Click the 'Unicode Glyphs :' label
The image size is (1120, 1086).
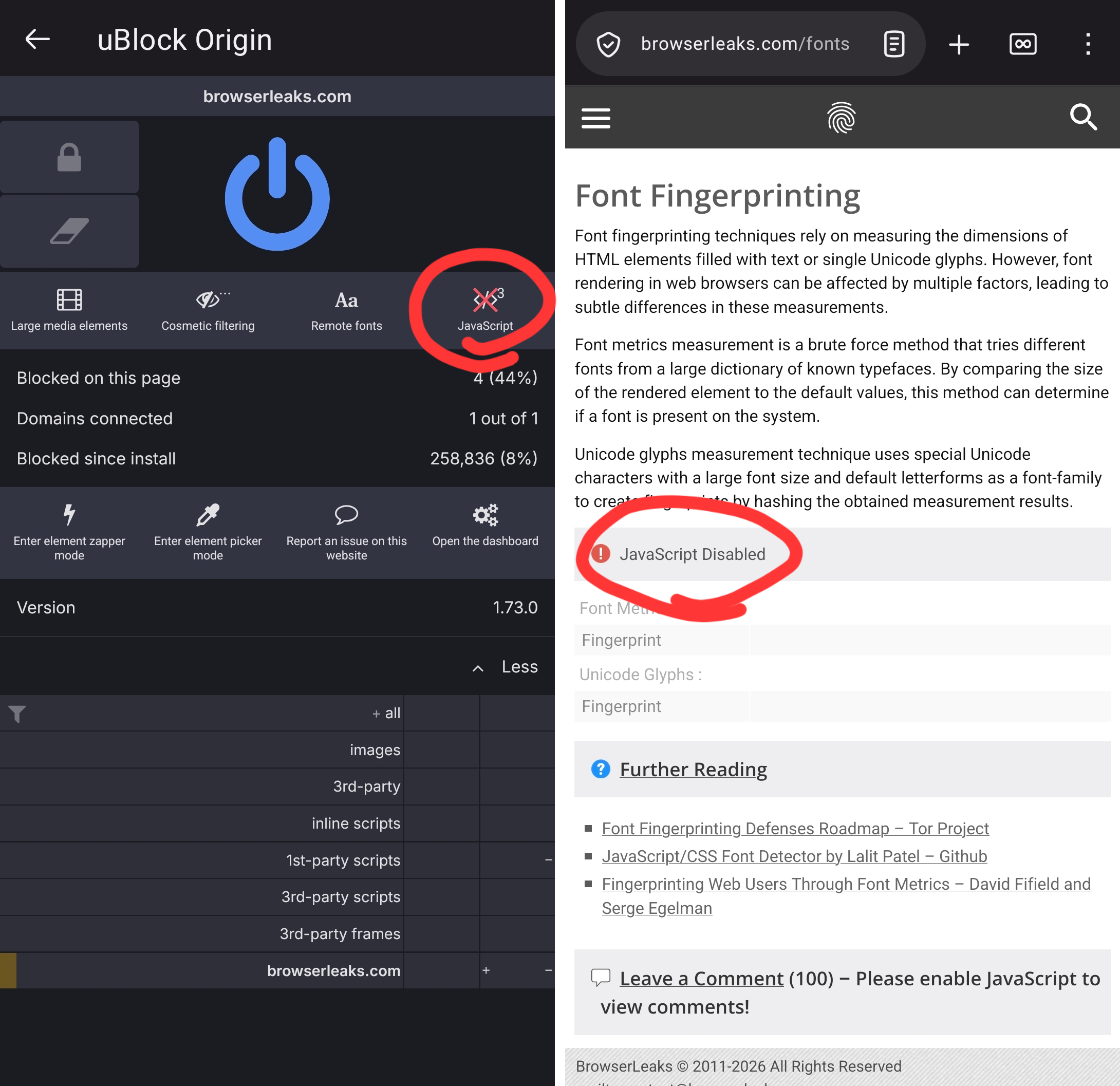point(641,675)
